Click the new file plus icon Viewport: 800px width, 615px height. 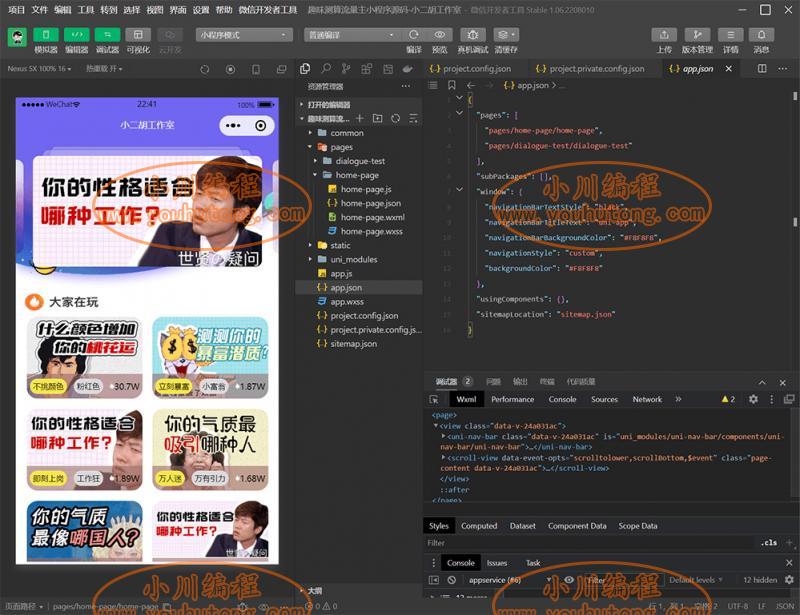pos(360,118)
